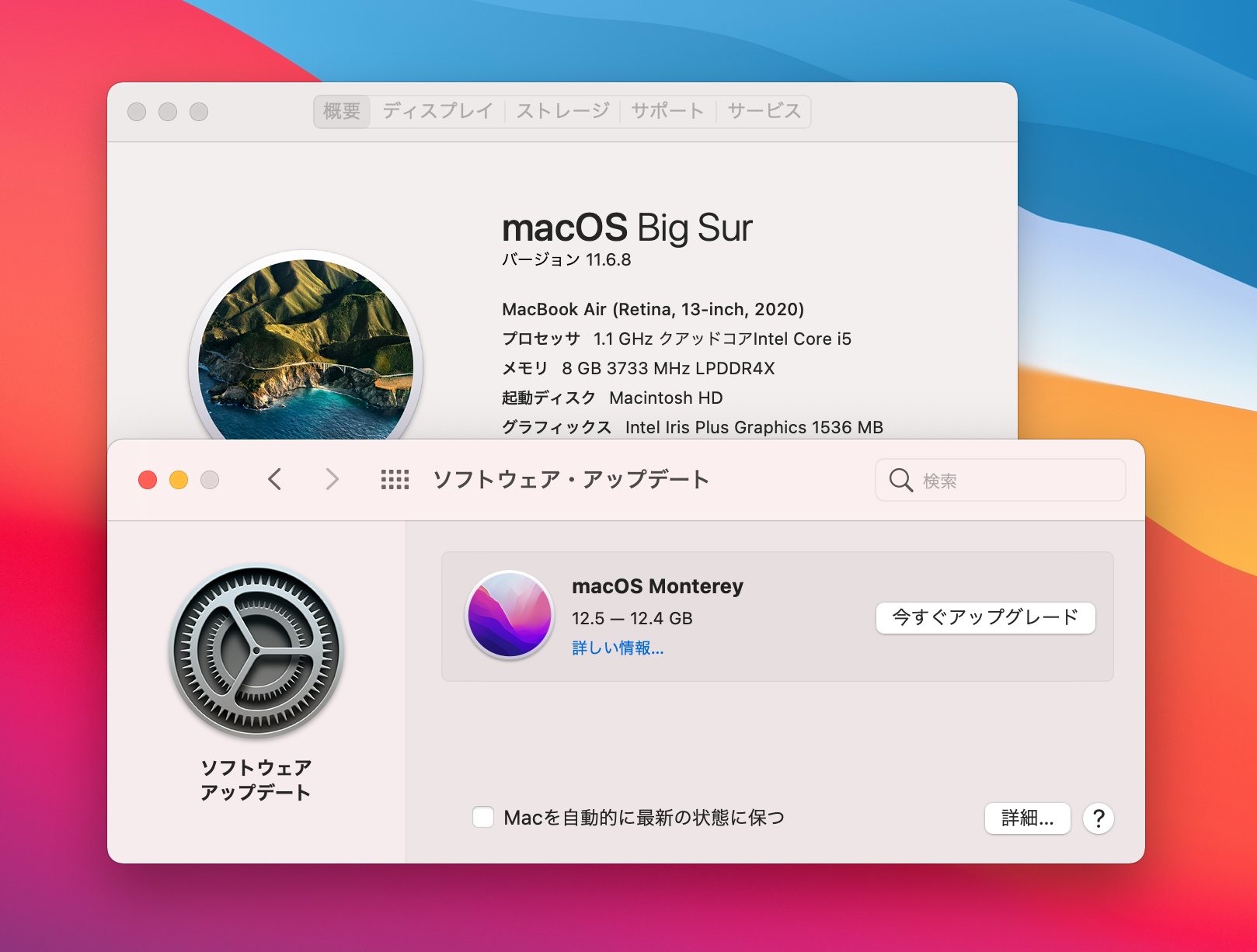Click the 12.5 — 12.4 GB size text
This screenshot has height=952, width=1257.
click(x=632, y=618)
